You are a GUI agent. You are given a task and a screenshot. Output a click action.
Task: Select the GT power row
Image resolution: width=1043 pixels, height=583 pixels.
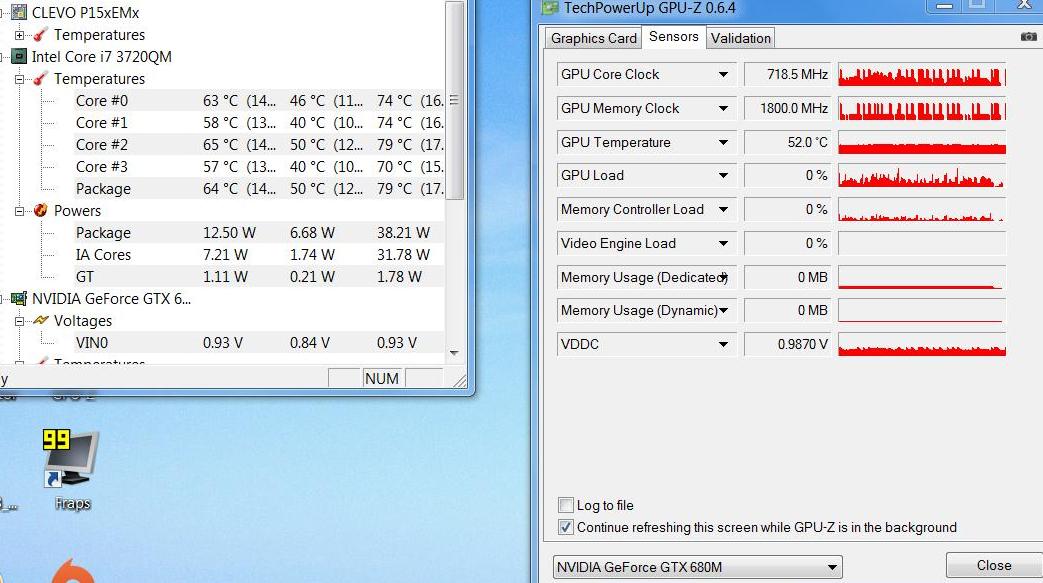coord(258,276)
